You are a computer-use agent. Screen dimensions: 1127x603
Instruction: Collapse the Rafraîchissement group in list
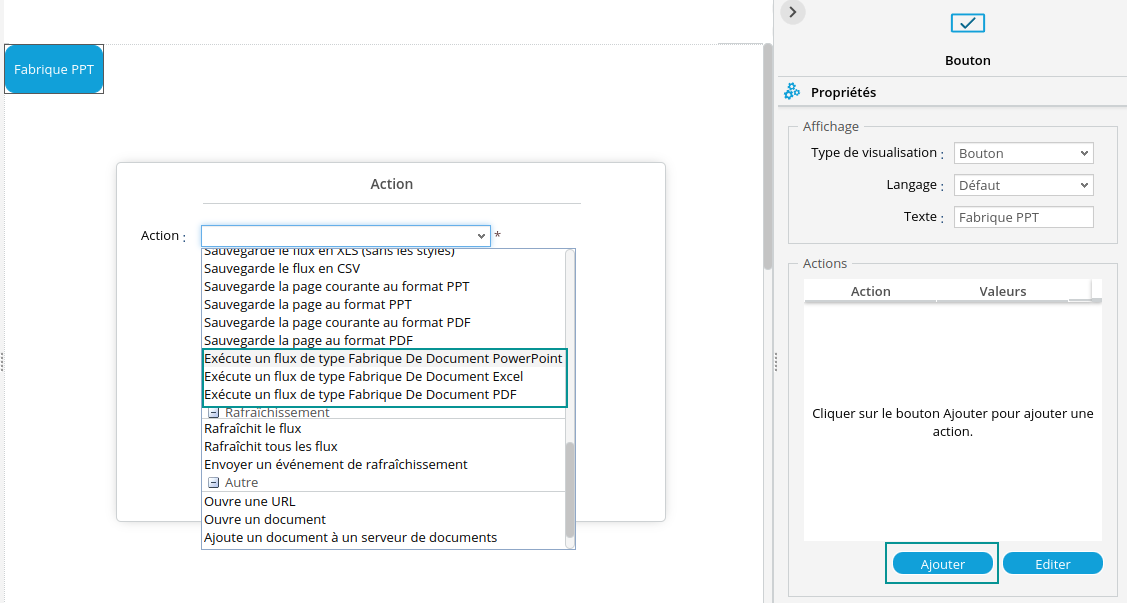[213, 412]
